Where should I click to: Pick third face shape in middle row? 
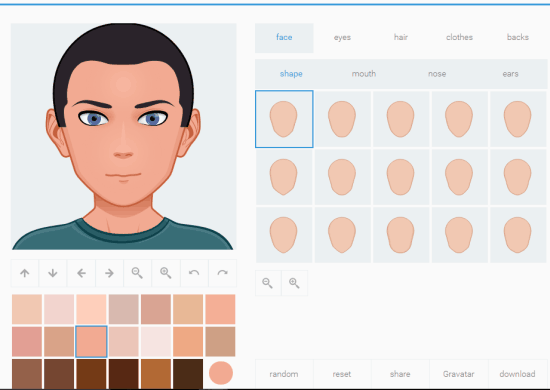click(x=401, y=177)
